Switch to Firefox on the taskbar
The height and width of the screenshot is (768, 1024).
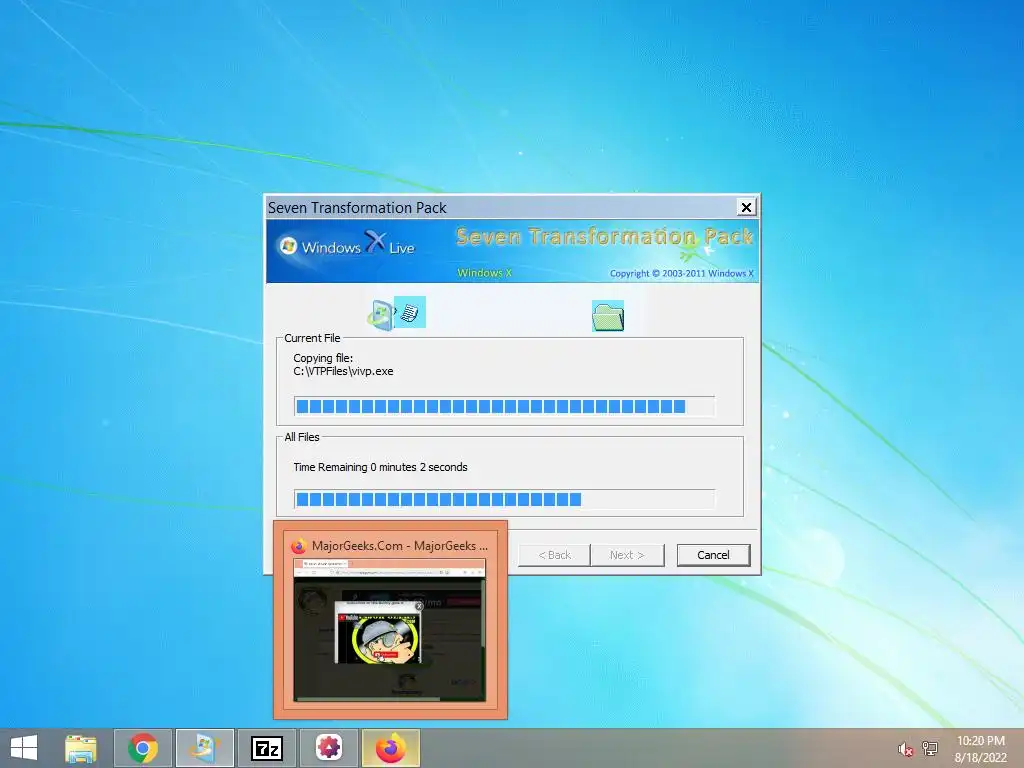pyautogui.click(x=391, y=748)
